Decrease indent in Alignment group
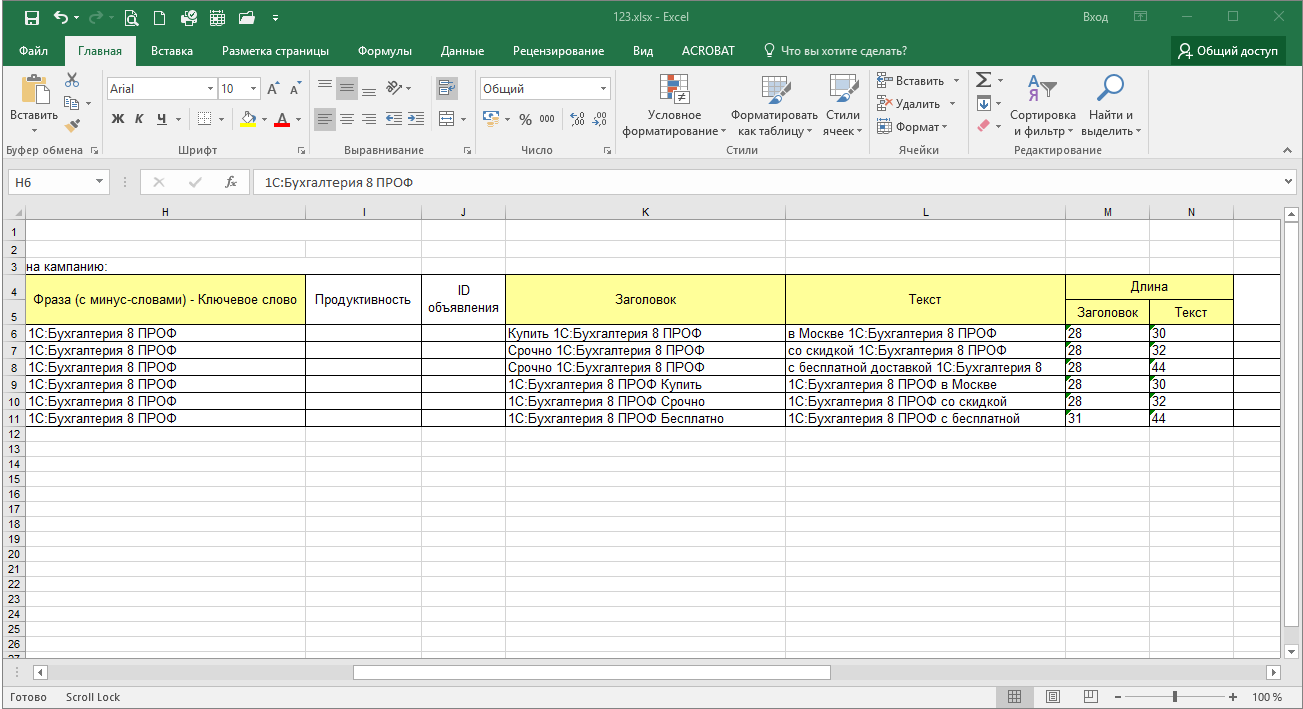The image size is (1303, 709). 393,119
